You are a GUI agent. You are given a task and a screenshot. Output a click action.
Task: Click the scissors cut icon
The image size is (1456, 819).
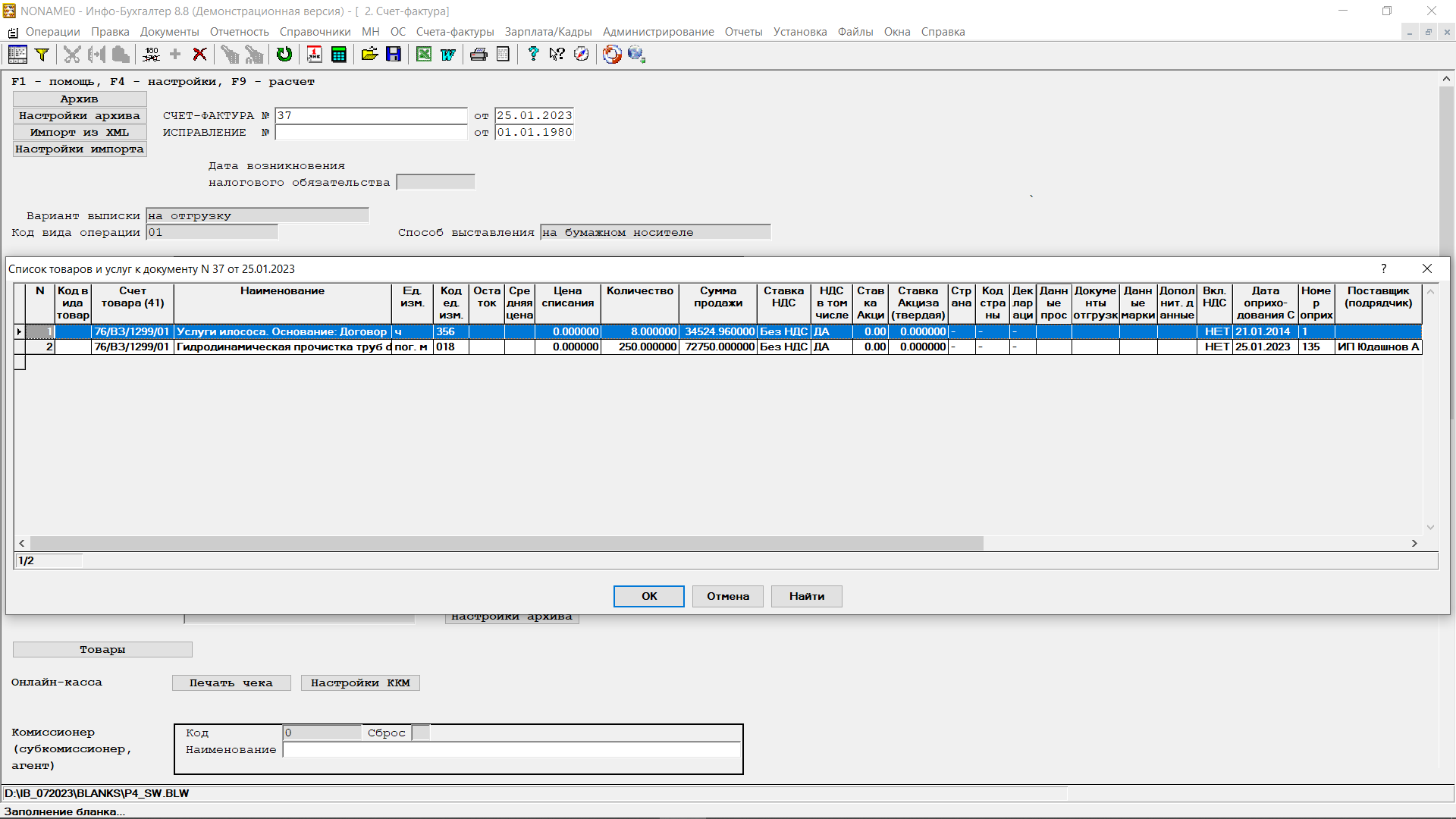click(72, 54)
